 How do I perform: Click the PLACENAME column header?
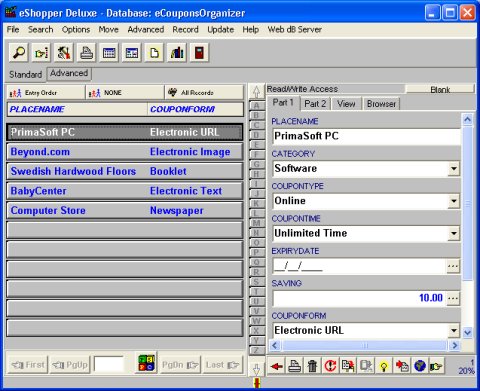click(x=77, y=109)
